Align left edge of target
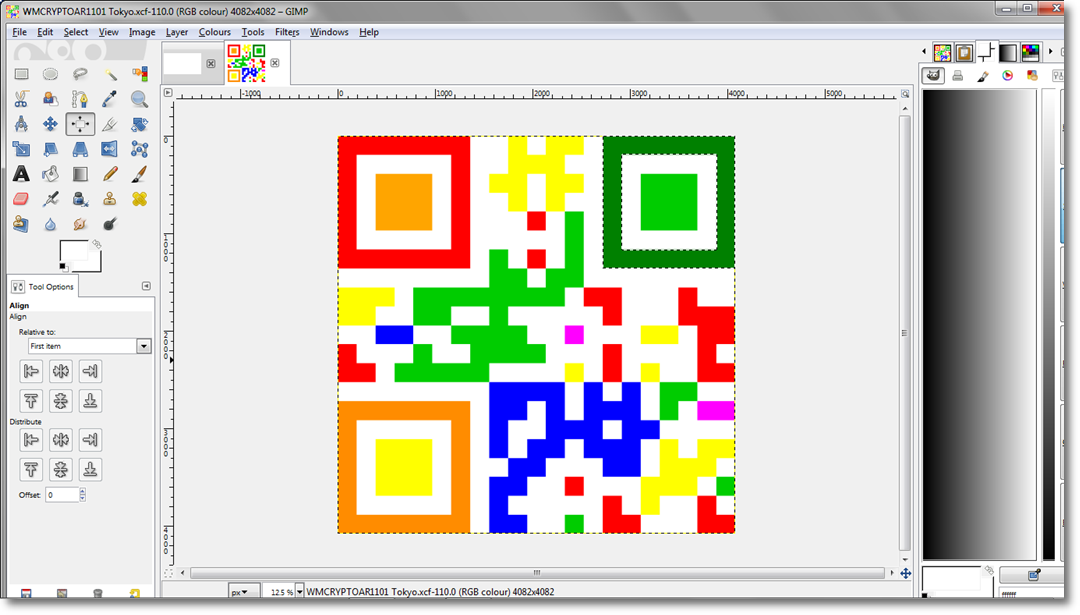This screenshot has width=1080, height=615. 31,371
